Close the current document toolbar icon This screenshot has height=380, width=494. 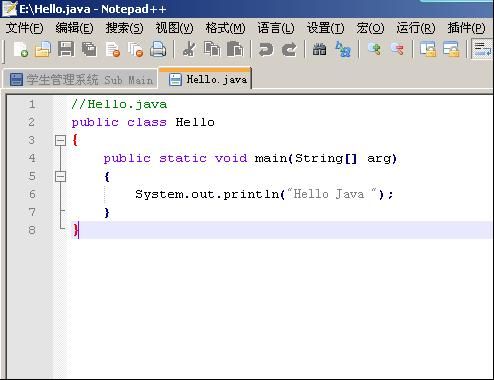[112, 50]
